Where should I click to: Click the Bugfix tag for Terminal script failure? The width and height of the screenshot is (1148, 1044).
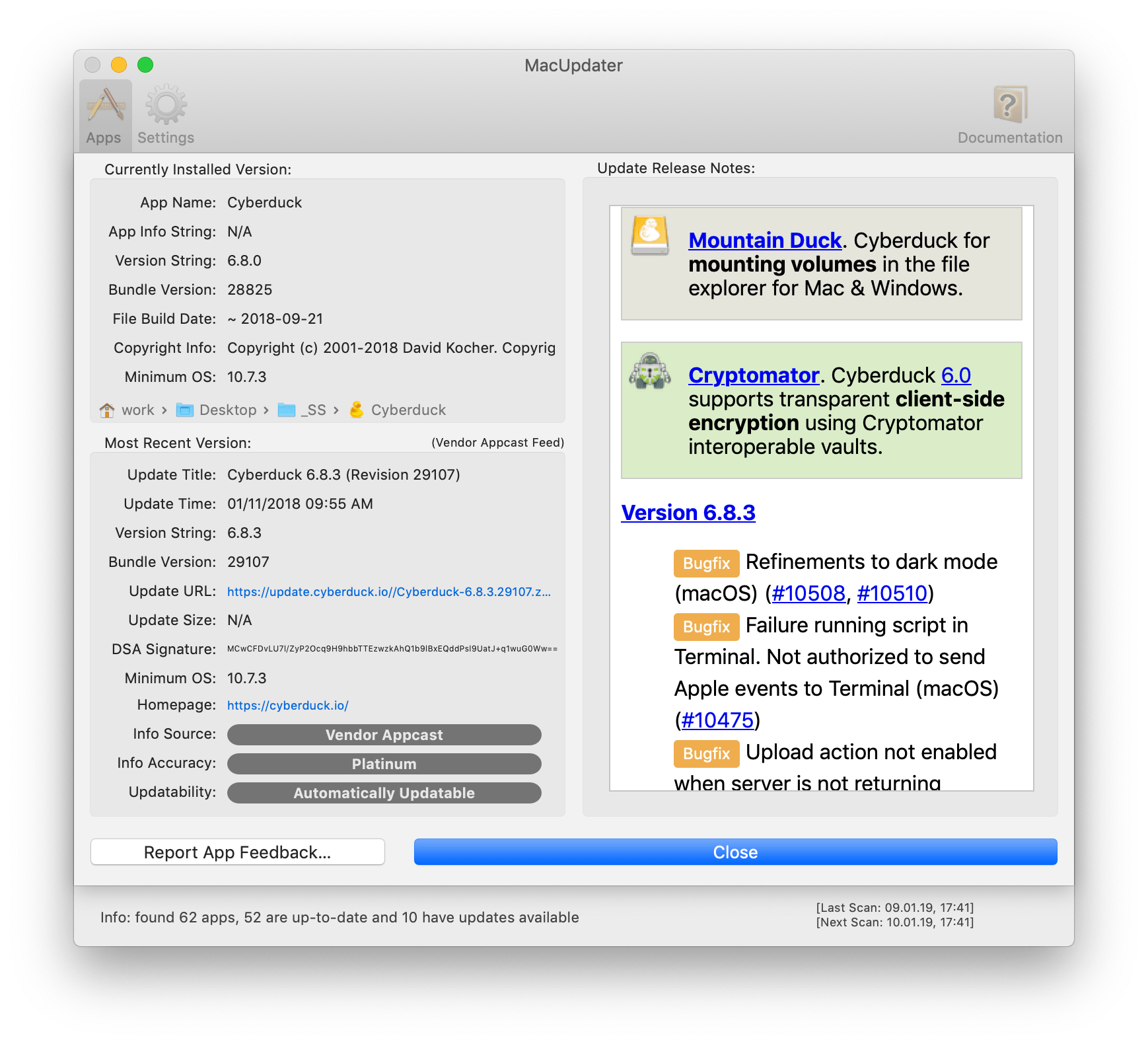point(706,627)
